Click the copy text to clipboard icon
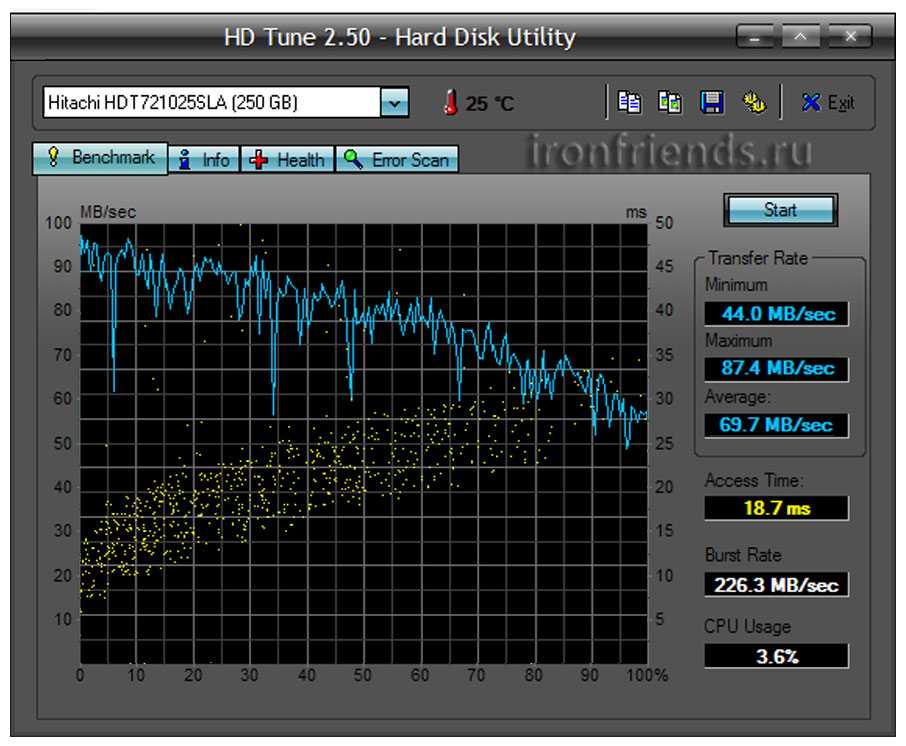This screenshot has width=906, height=746. tap(629, 102)
